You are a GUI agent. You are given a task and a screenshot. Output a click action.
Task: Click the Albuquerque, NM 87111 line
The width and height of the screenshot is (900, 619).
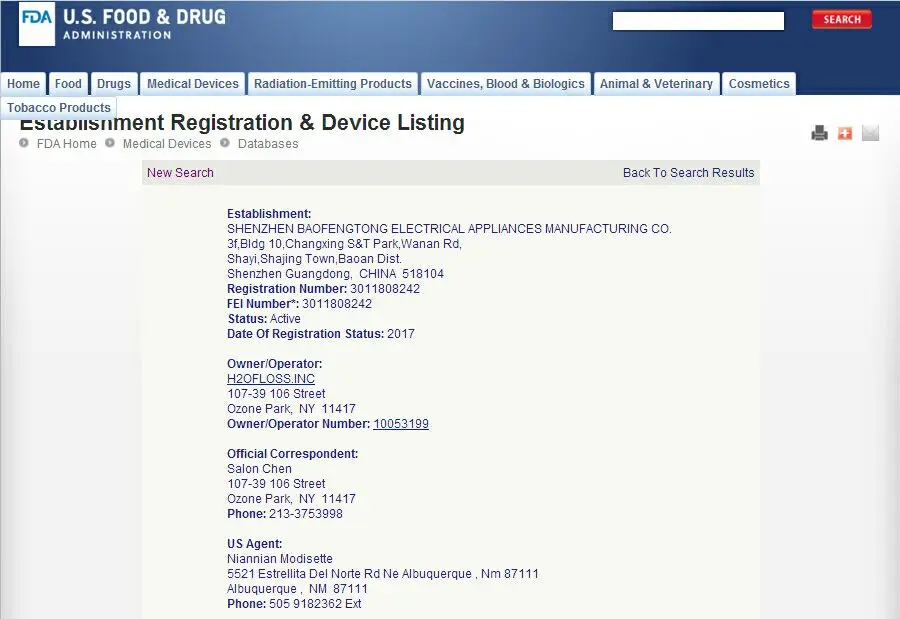(x=297, y=589)
